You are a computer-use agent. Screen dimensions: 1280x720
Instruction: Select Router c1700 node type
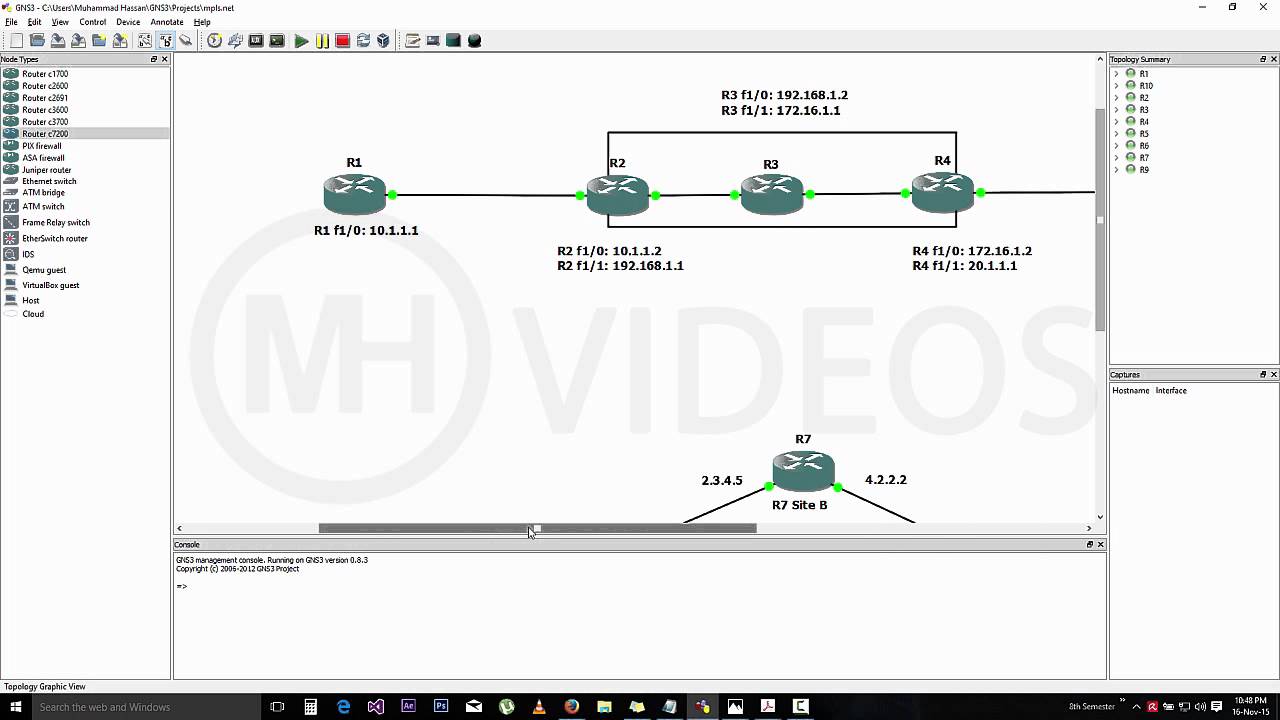[x=85, y=74]
